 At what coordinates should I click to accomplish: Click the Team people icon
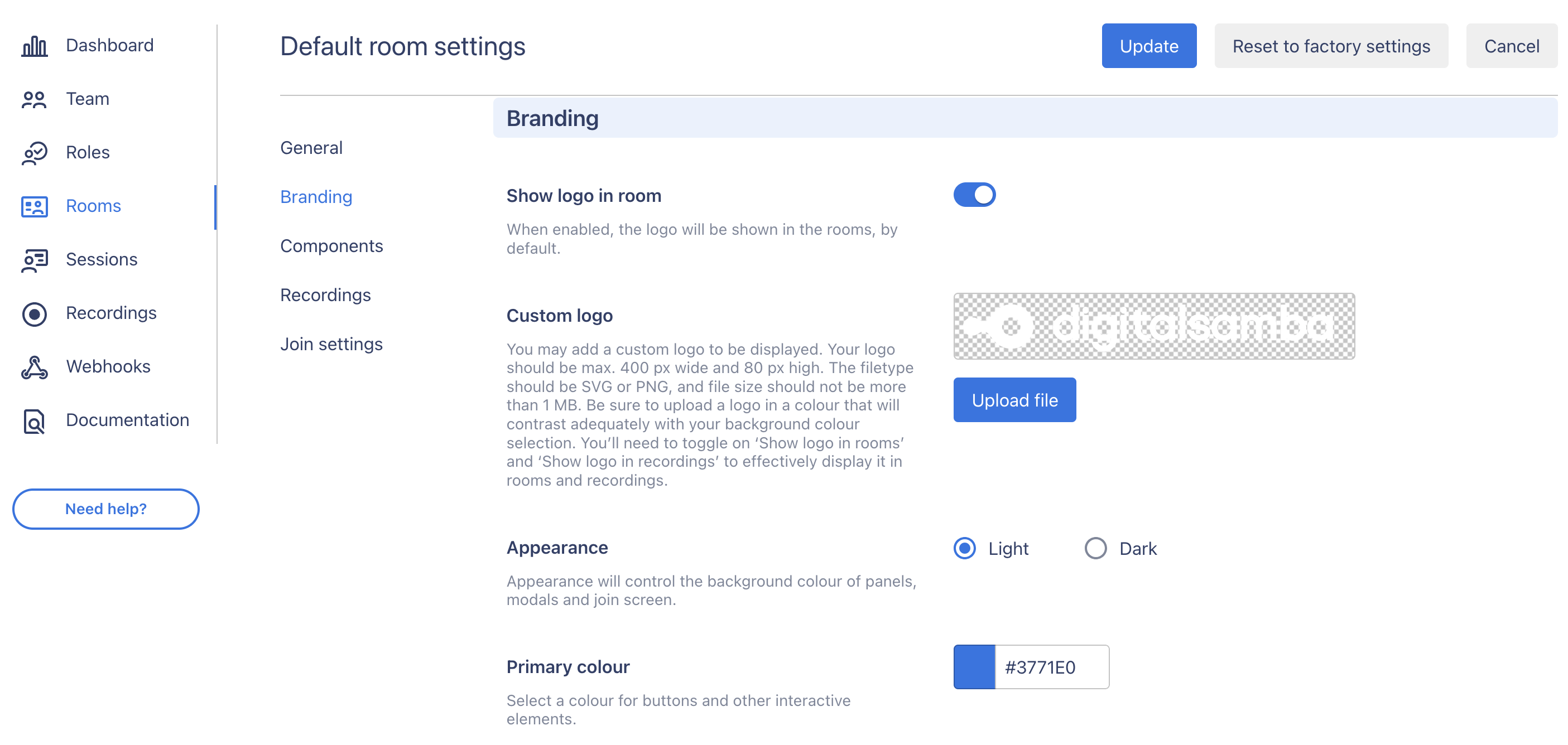[x=34, y=99]
